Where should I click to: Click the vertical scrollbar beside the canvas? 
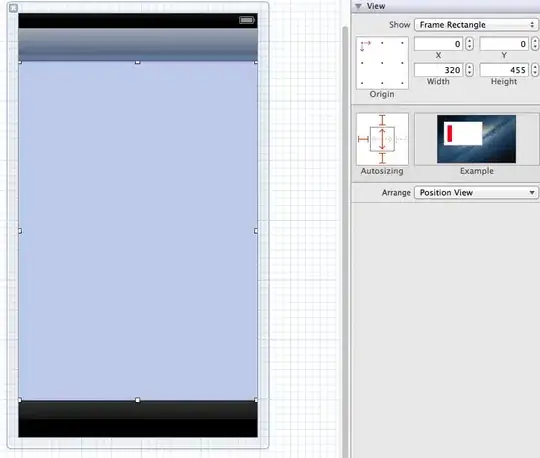tap(345, 241)
